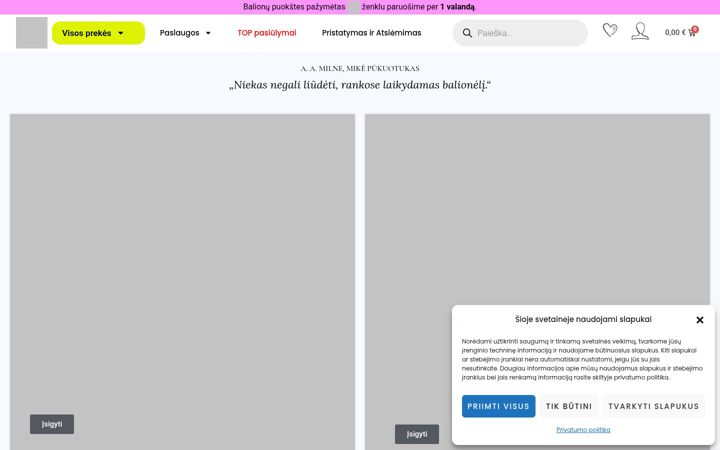Open TOP pasiūlymai menu item

click(267, 33)
